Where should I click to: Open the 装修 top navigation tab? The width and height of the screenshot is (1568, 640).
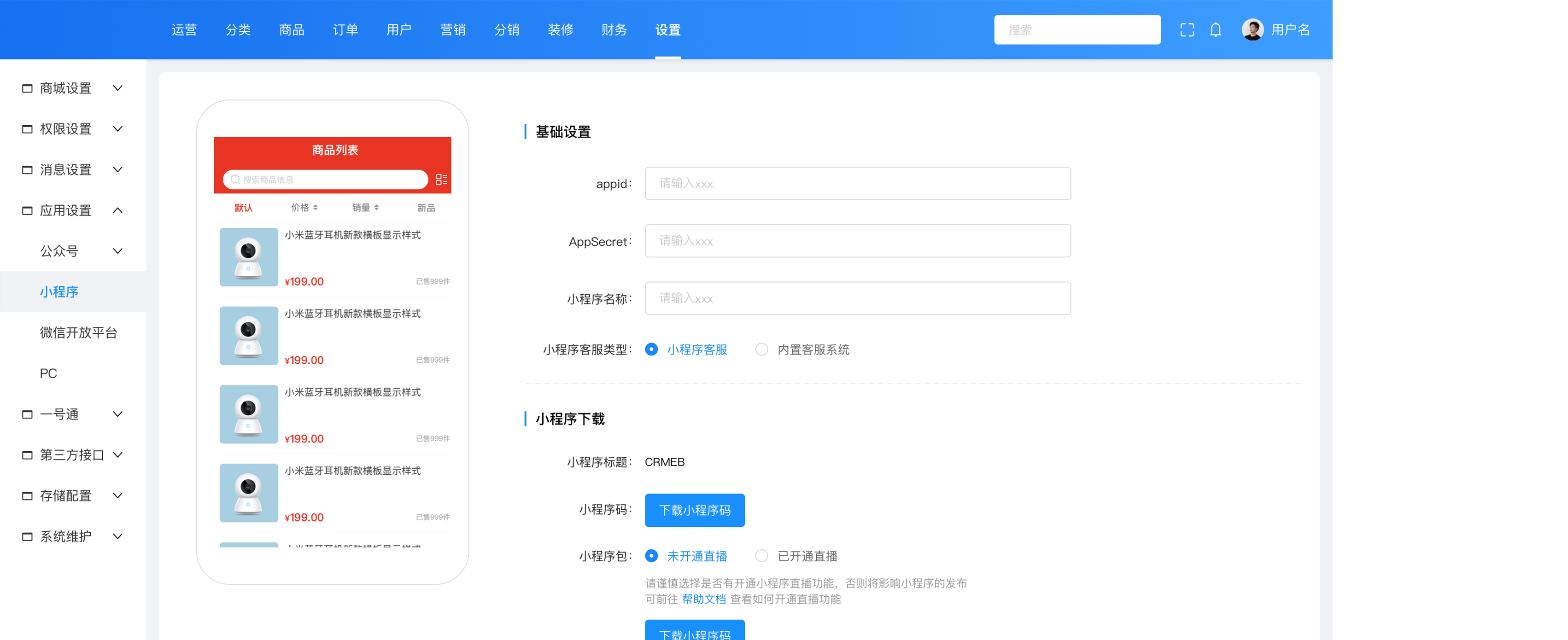click(x=560, y=30)
